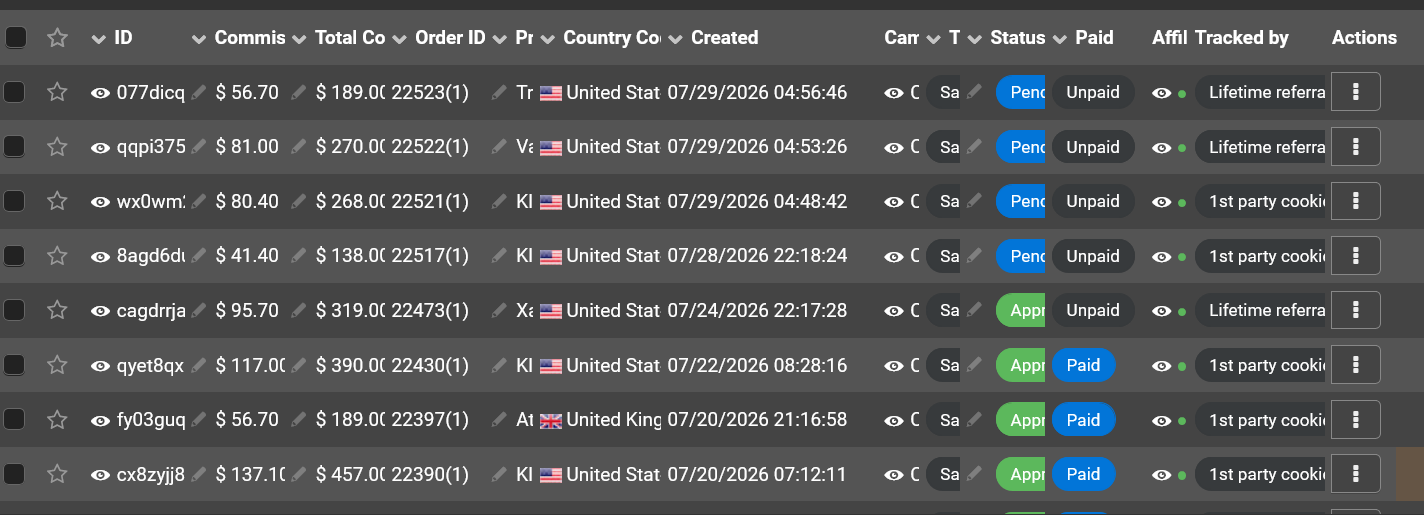Check the row containing order 22430(1)
Viewport: 1425px width, 515px height.
click(14, 365)
